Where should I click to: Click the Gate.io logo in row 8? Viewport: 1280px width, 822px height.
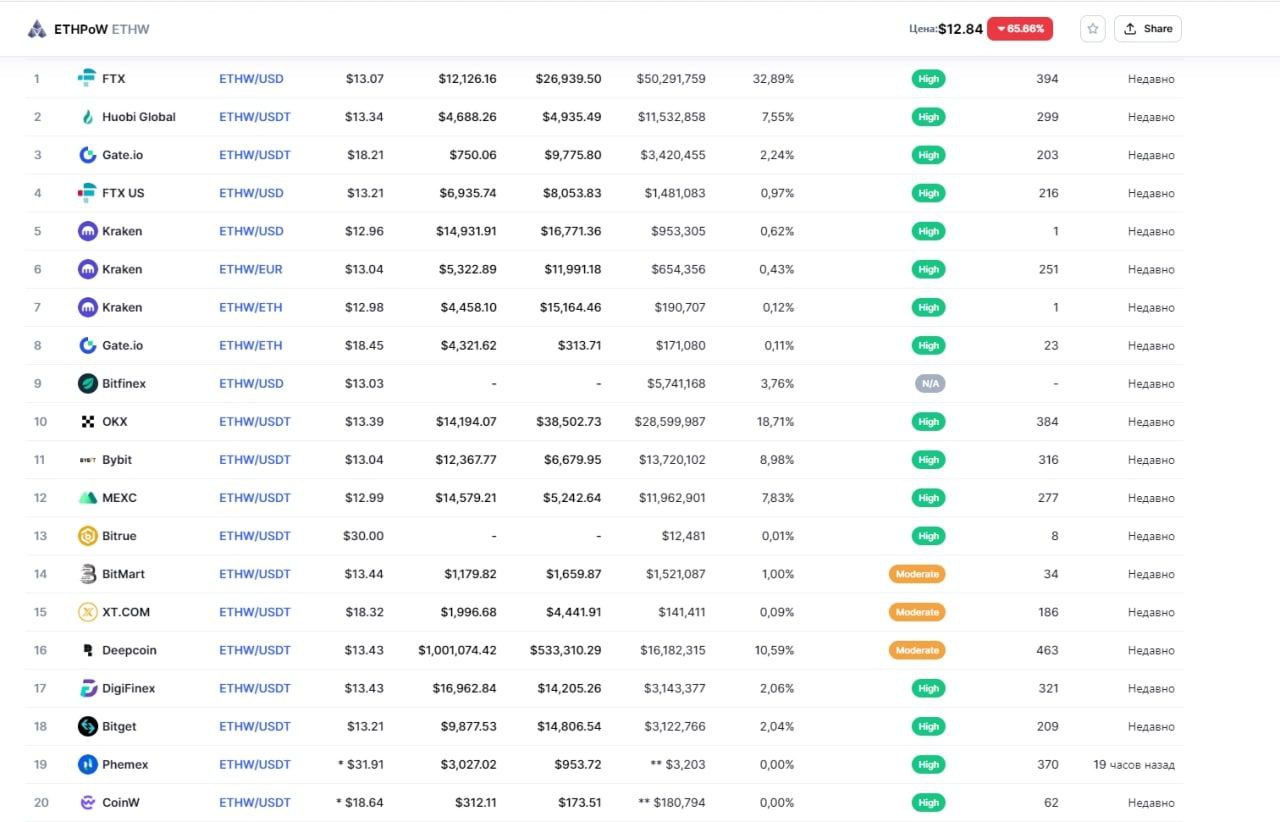pos(87,345)
